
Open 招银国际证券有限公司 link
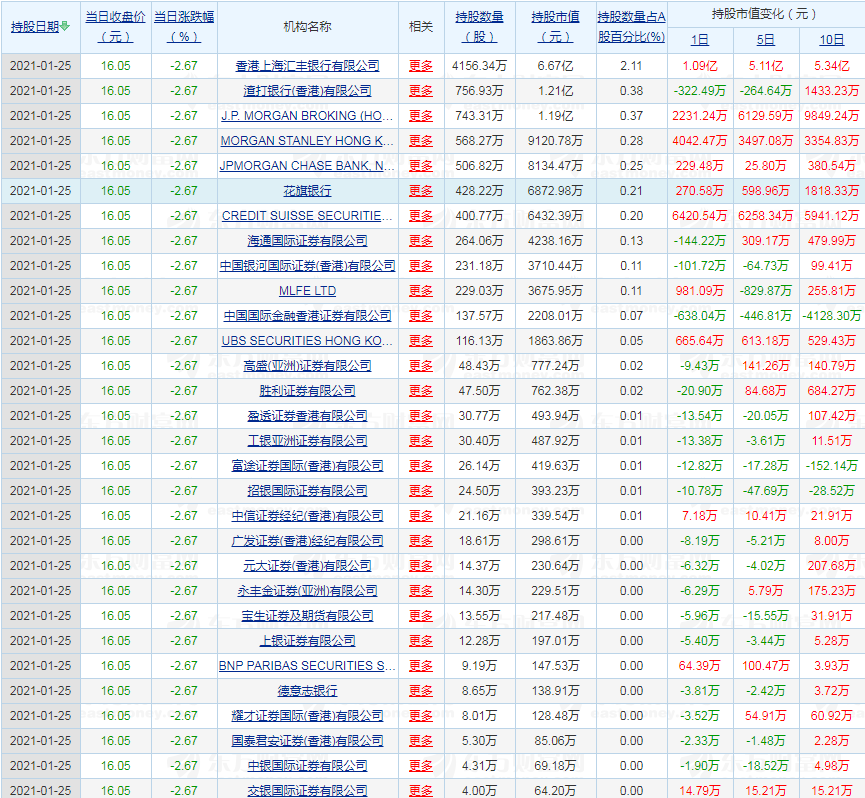307,491
